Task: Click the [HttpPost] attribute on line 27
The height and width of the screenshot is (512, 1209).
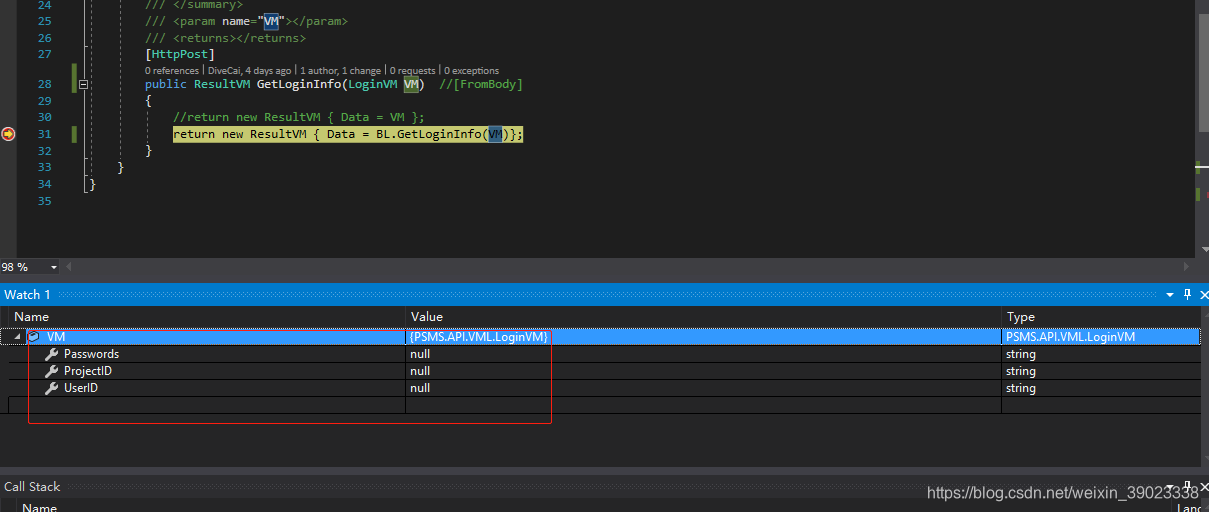Action: (180, 54)
